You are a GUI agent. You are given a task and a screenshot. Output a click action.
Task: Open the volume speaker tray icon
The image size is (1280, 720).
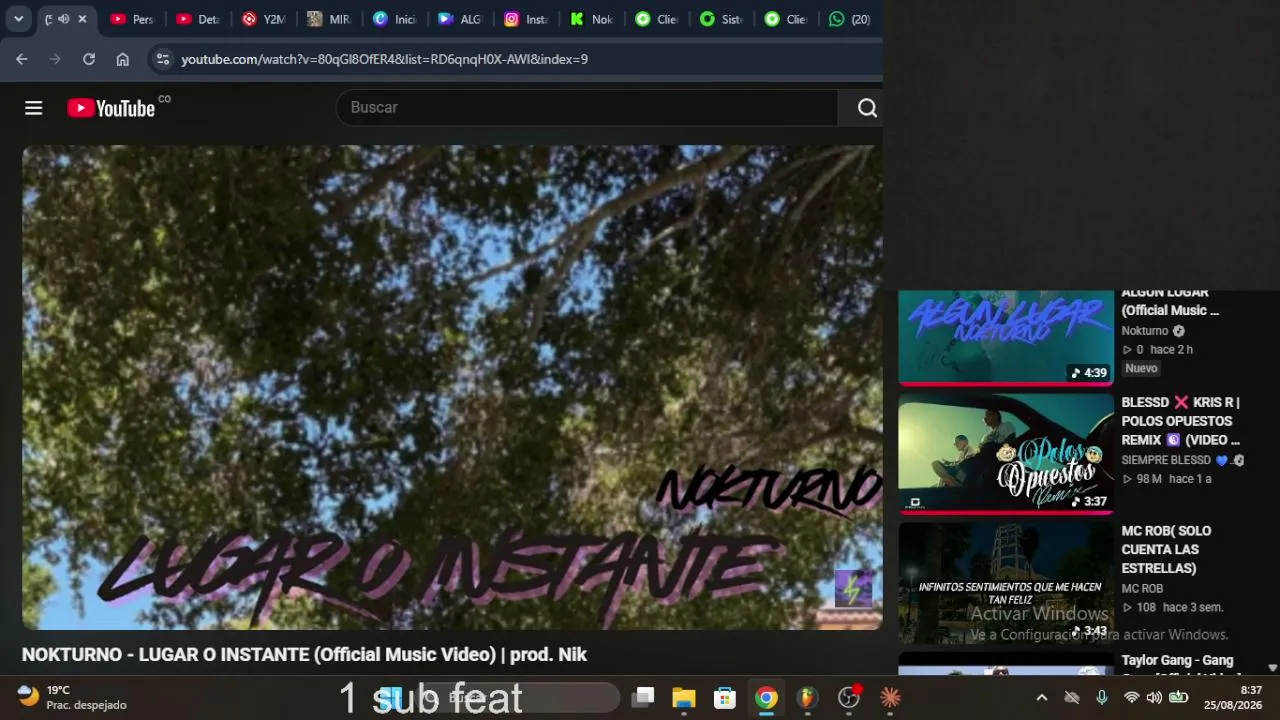[x=1154, y=697]
